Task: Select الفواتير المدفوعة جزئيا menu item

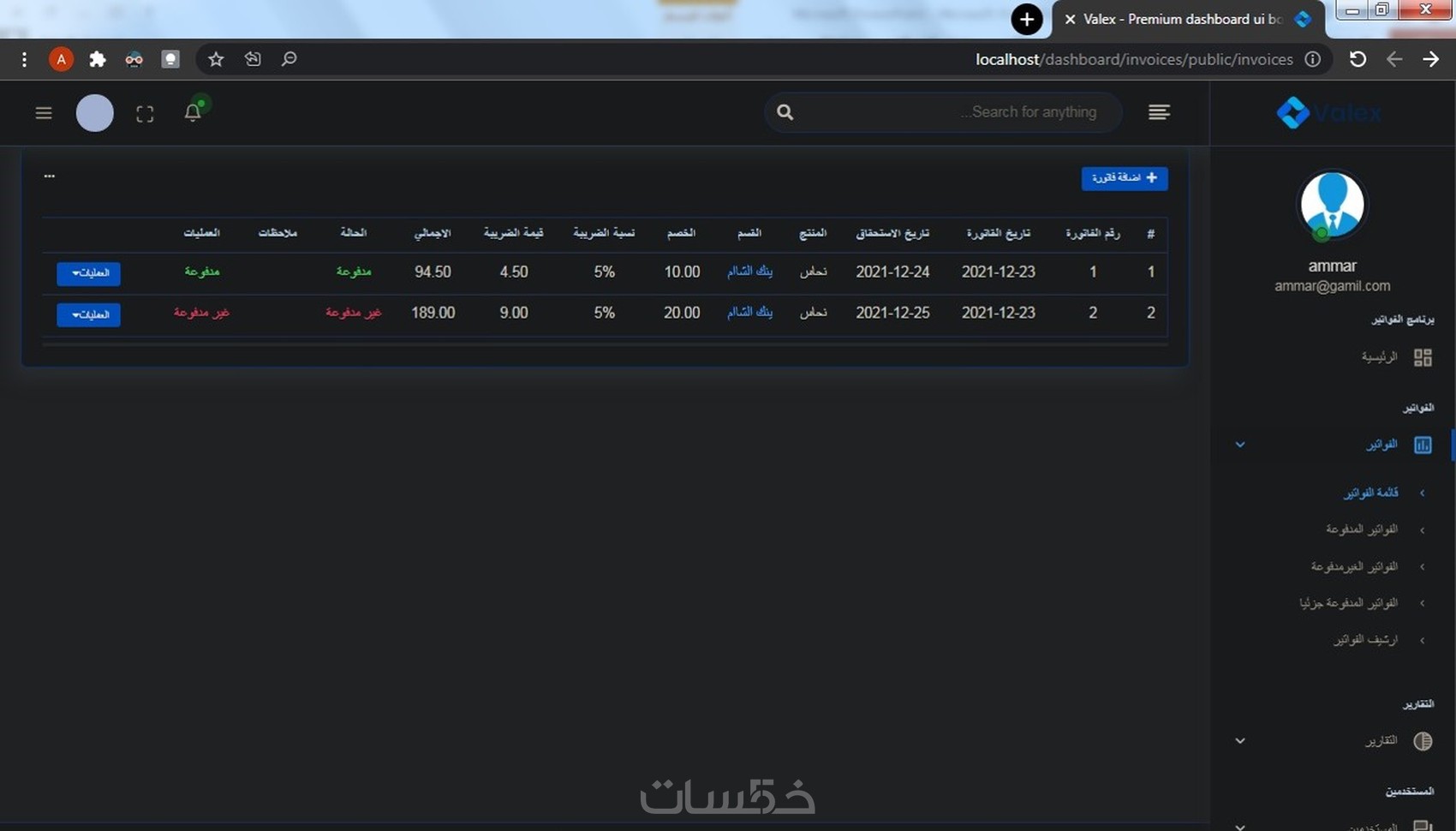Action: point(1349,603)
